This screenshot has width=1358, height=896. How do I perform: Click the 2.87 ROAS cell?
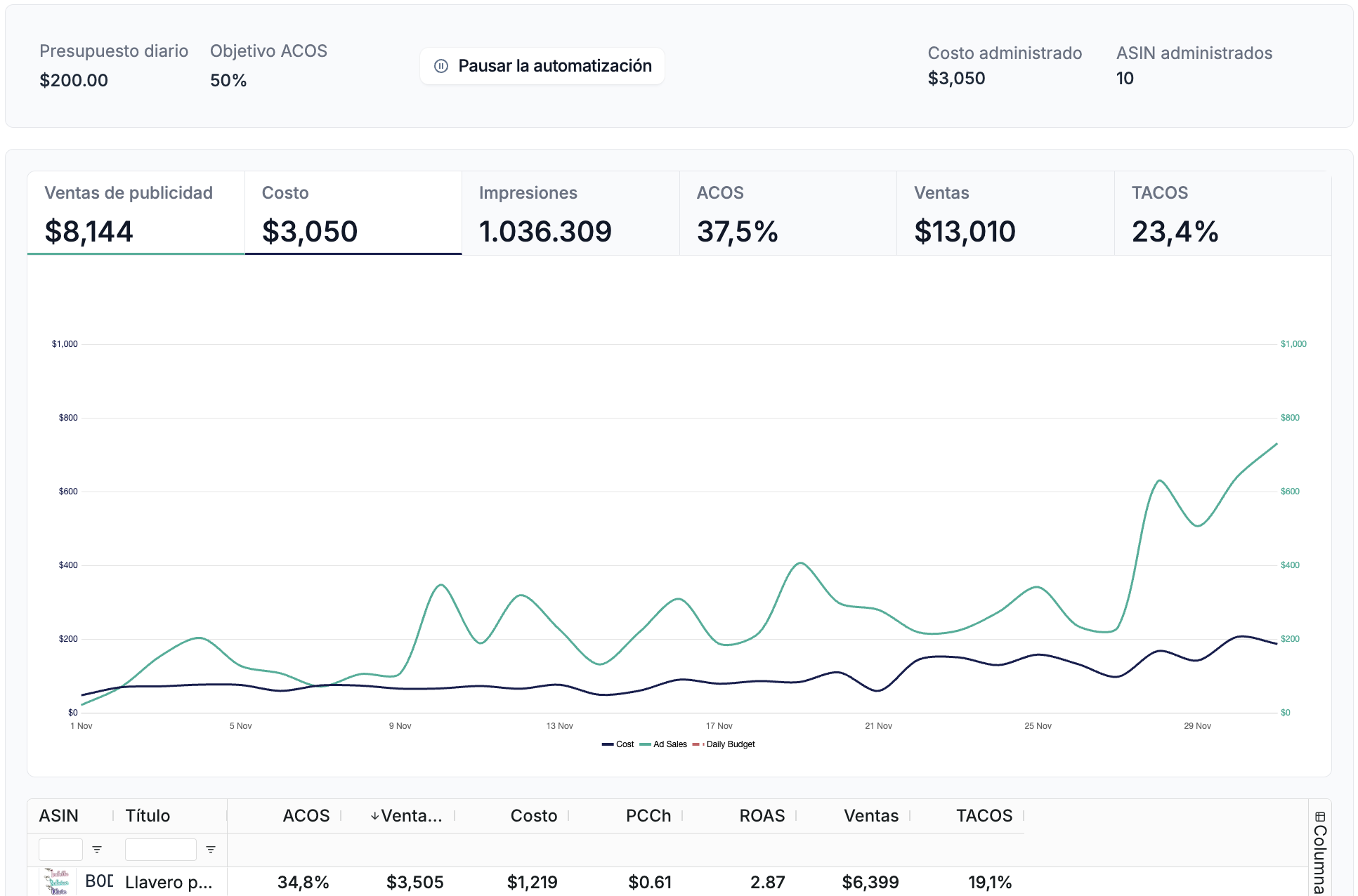tap(768, 883)
